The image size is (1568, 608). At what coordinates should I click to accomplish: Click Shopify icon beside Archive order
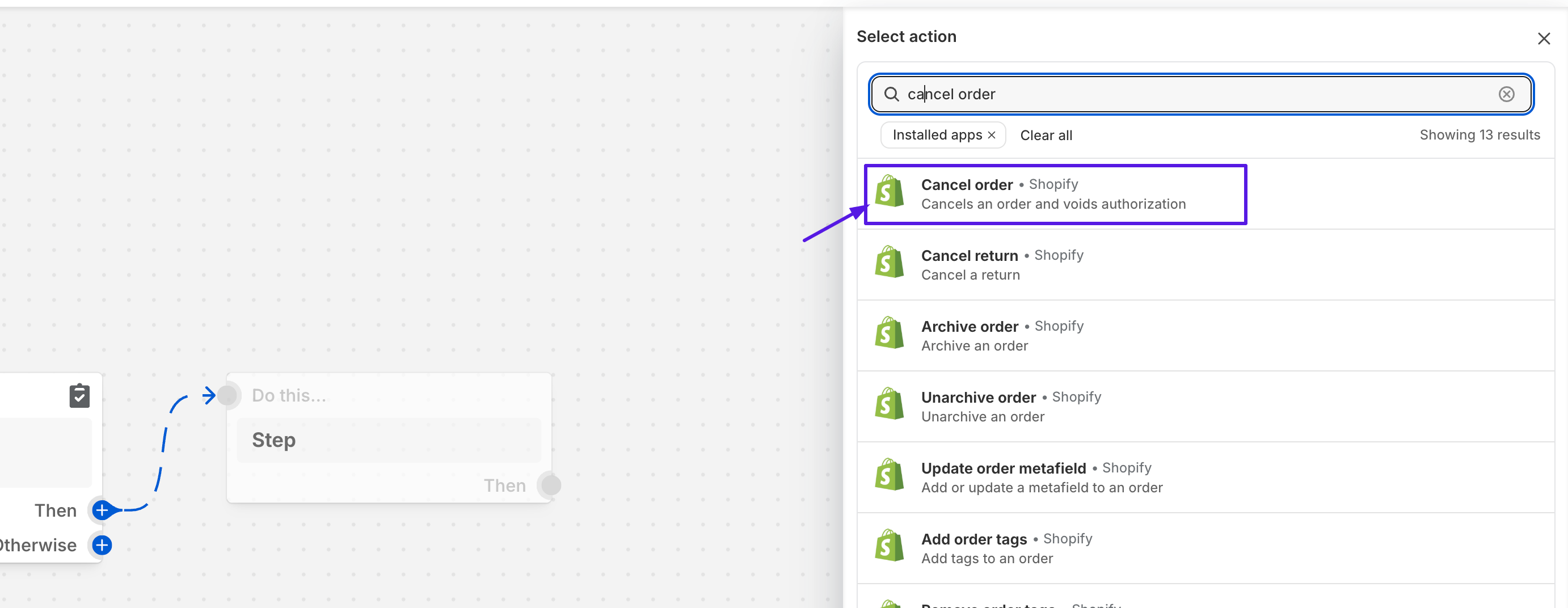tap(890, 333)
